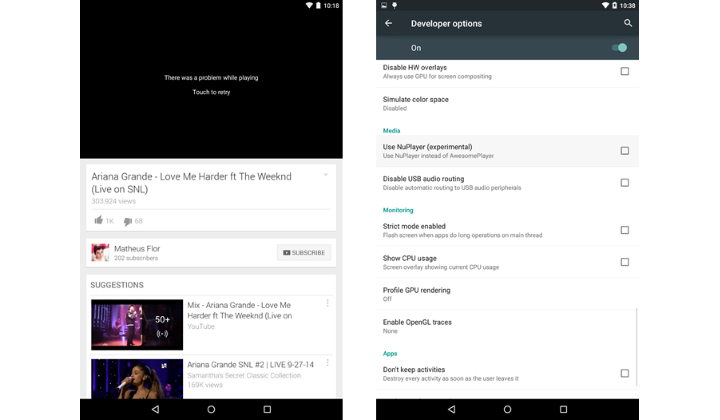Viewport: 720px width, 420px height.
Task: Tap battery icon on YouTube status bar
Action: pos(318,6)
